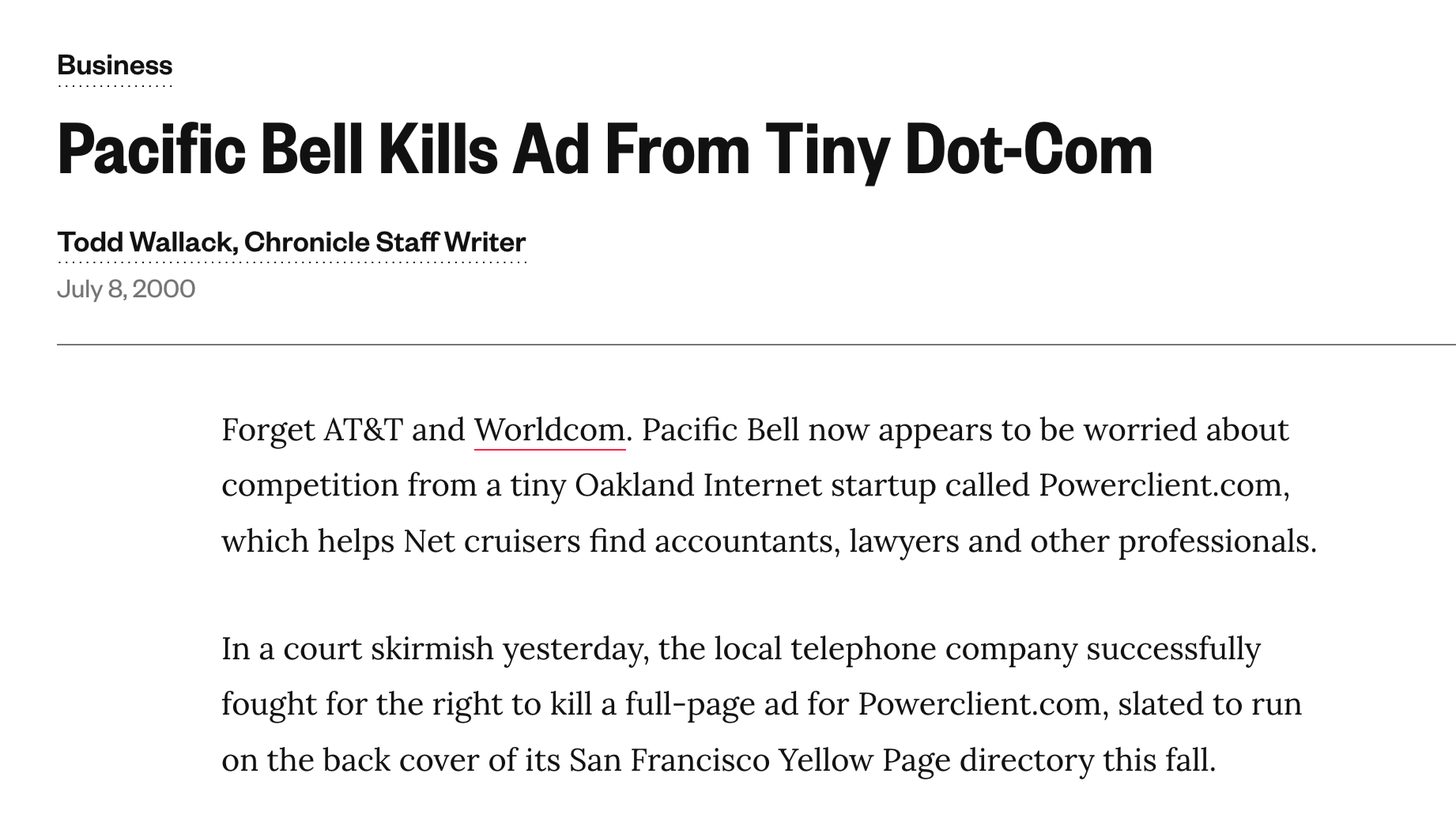Viewport: 1456px width, 830px height.
Task: Click "Yellow Page" in the second paragraph
Action: 864,760
